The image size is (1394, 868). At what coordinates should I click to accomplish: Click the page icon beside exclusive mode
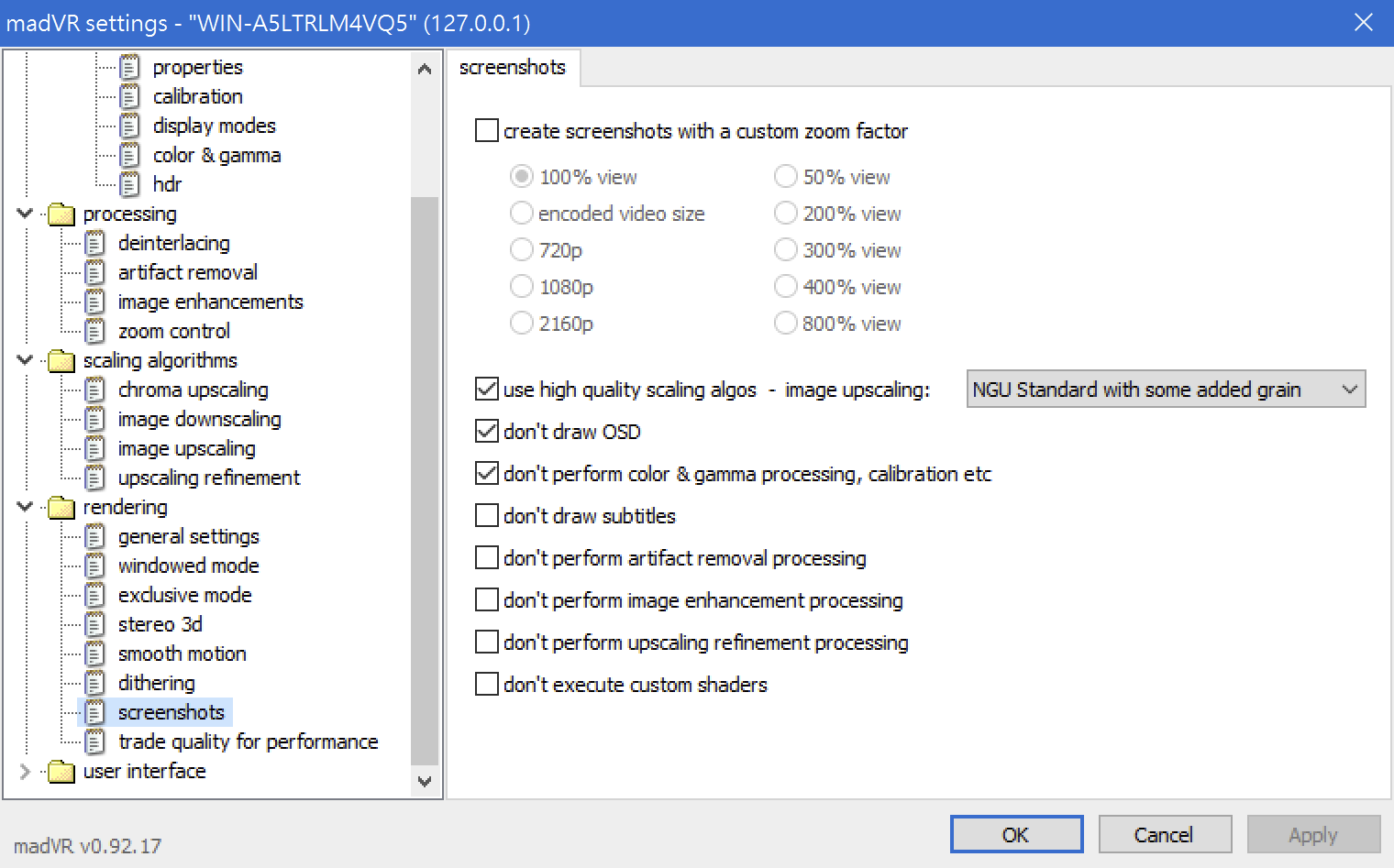[95, 595]
